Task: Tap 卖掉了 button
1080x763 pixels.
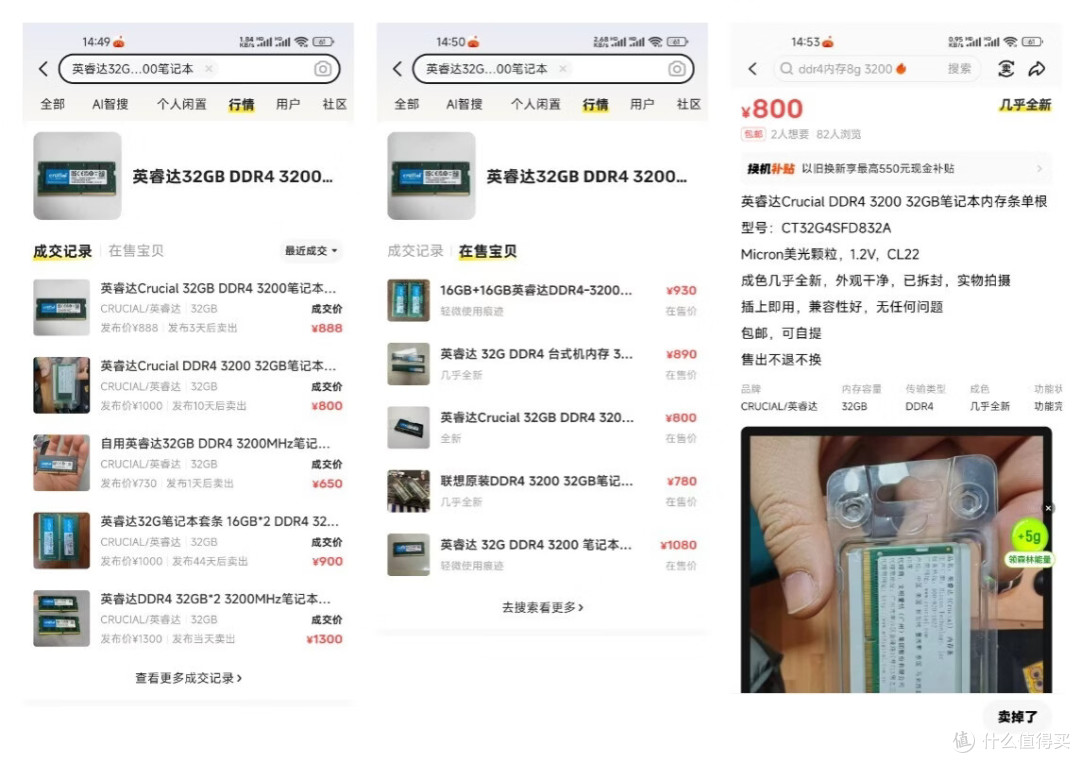Action: click(1017, 717)
